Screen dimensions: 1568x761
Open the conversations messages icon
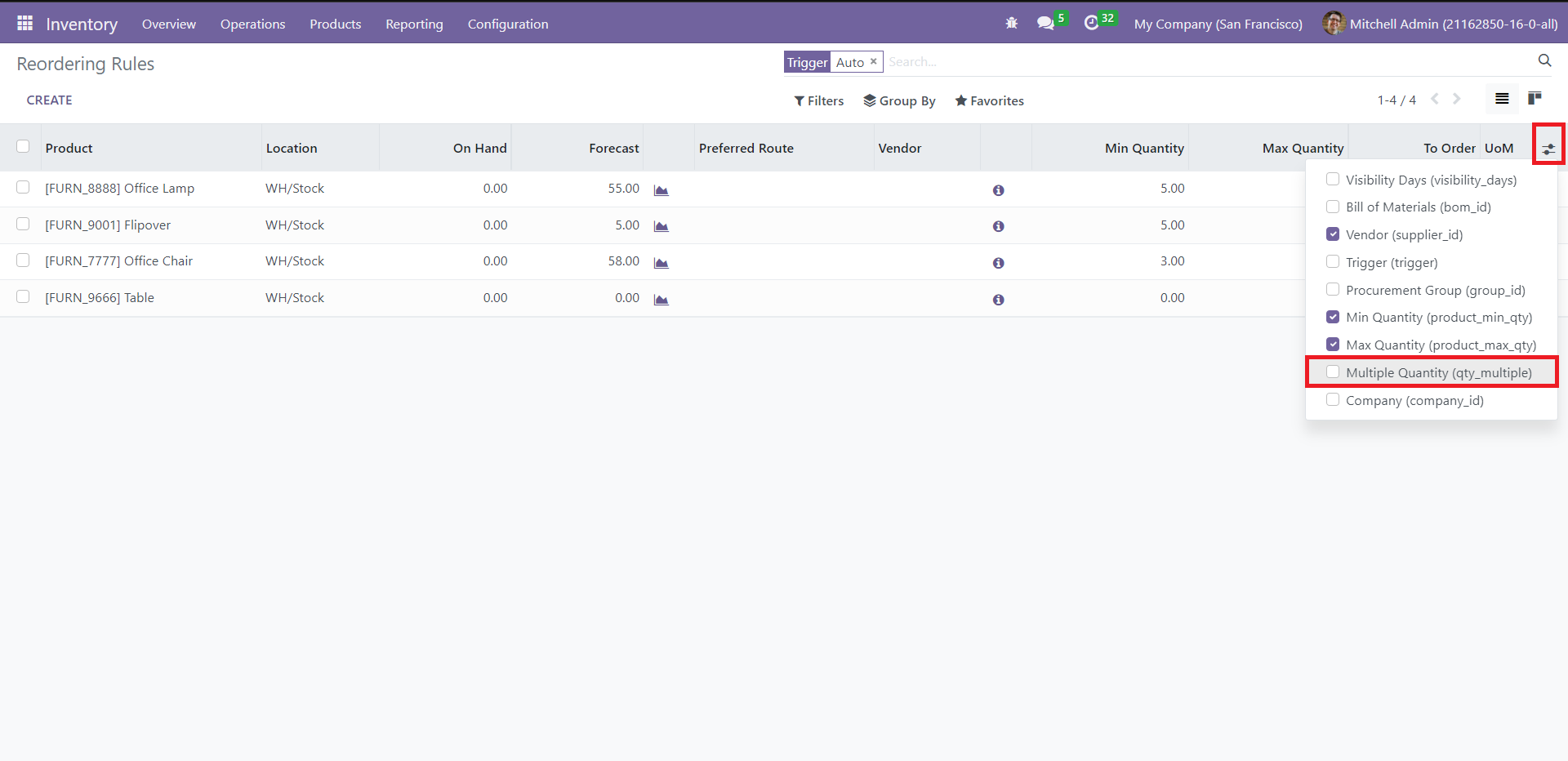(1045, 24)
